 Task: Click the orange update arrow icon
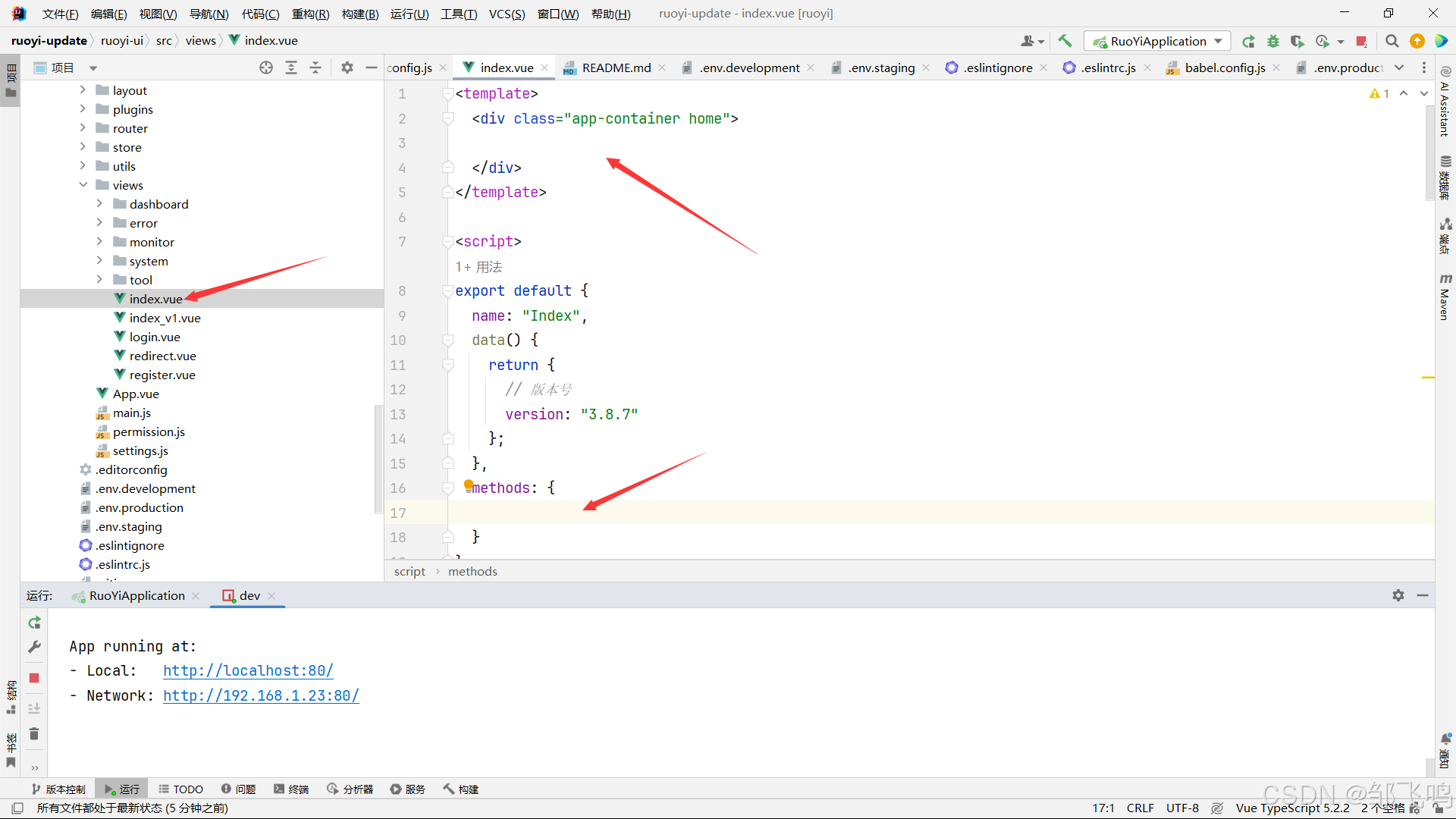[x=1417, y=41]
